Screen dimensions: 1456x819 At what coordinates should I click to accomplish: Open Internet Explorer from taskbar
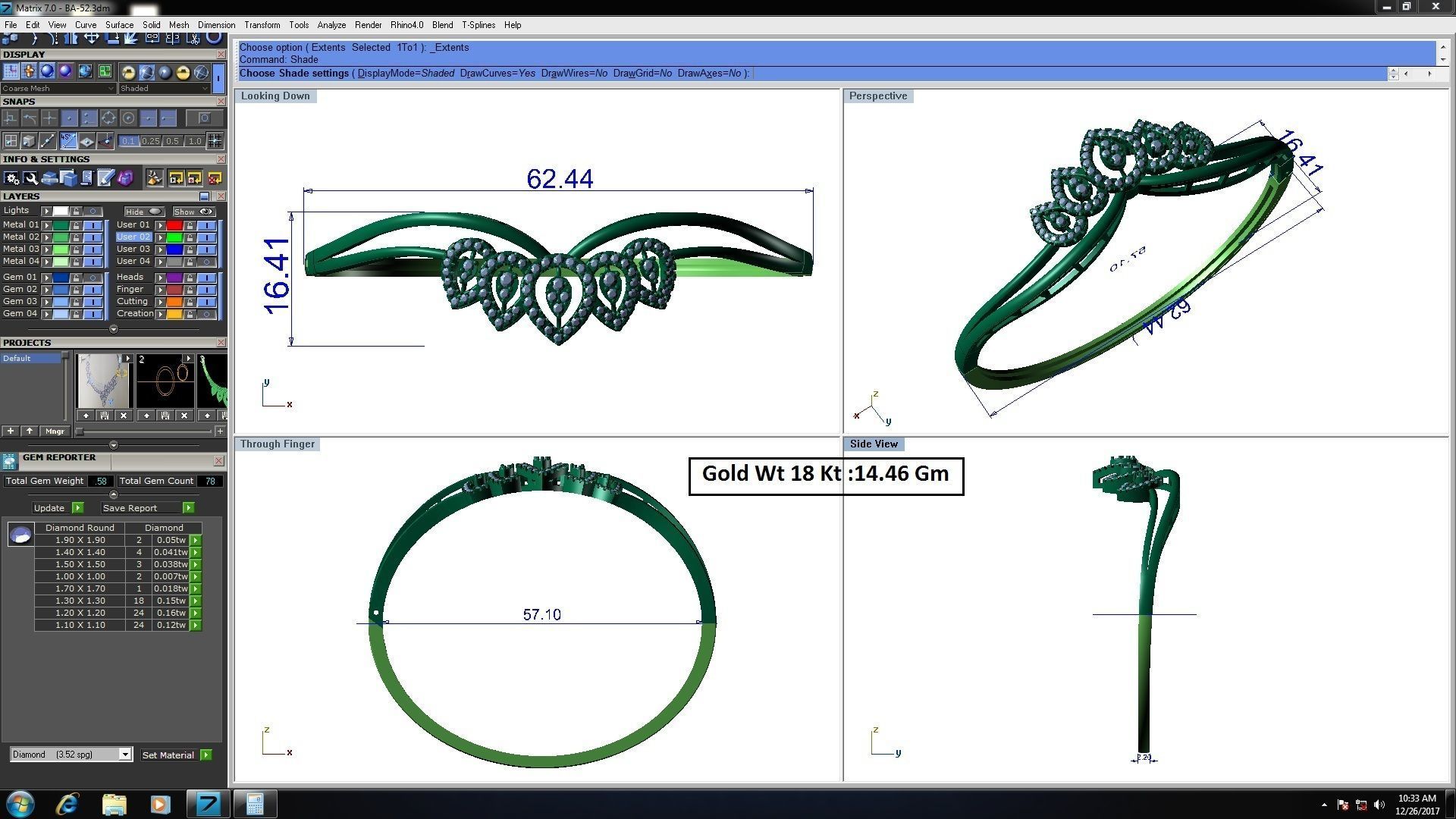(x=67, y=804)
